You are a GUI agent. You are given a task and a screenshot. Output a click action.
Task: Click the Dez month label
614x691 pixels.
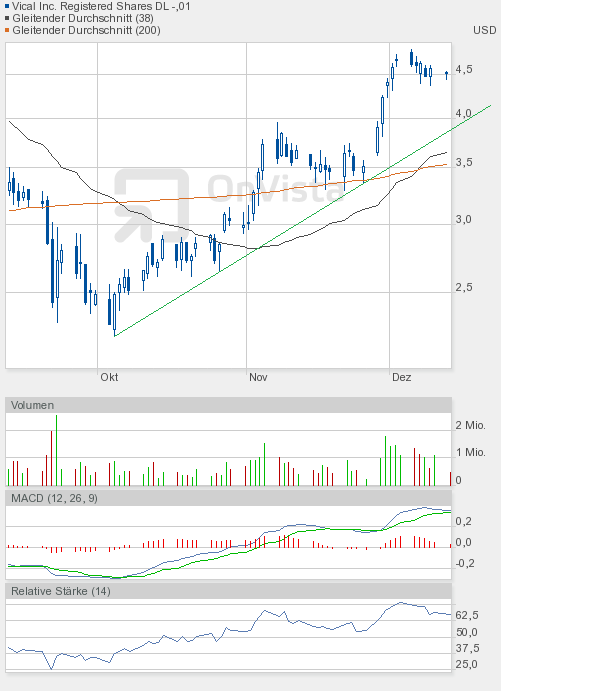(402, 377)
